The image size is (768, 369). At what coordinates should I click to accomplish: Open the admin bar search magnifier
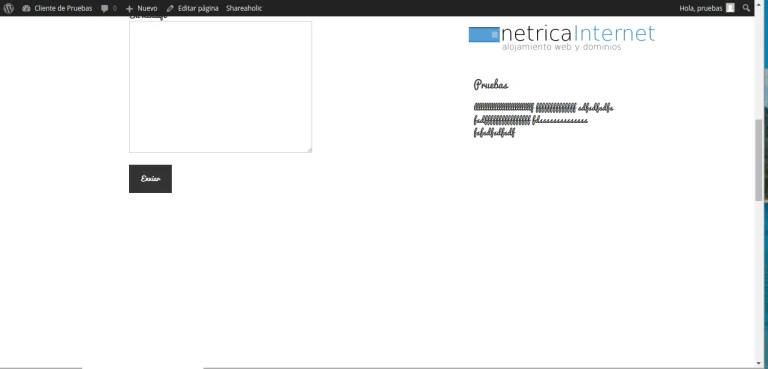coord(746,8)
